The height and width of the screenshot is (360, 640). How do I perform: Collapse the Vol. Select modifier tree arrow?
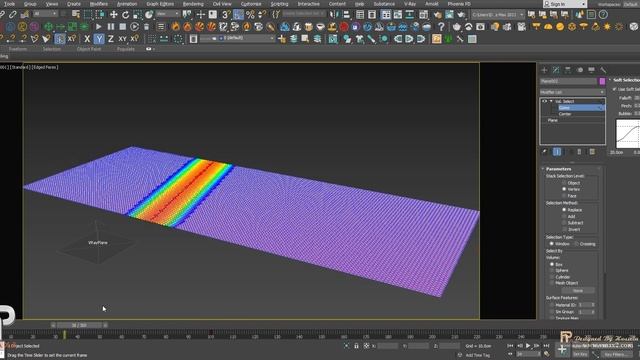tap(551, 101)
